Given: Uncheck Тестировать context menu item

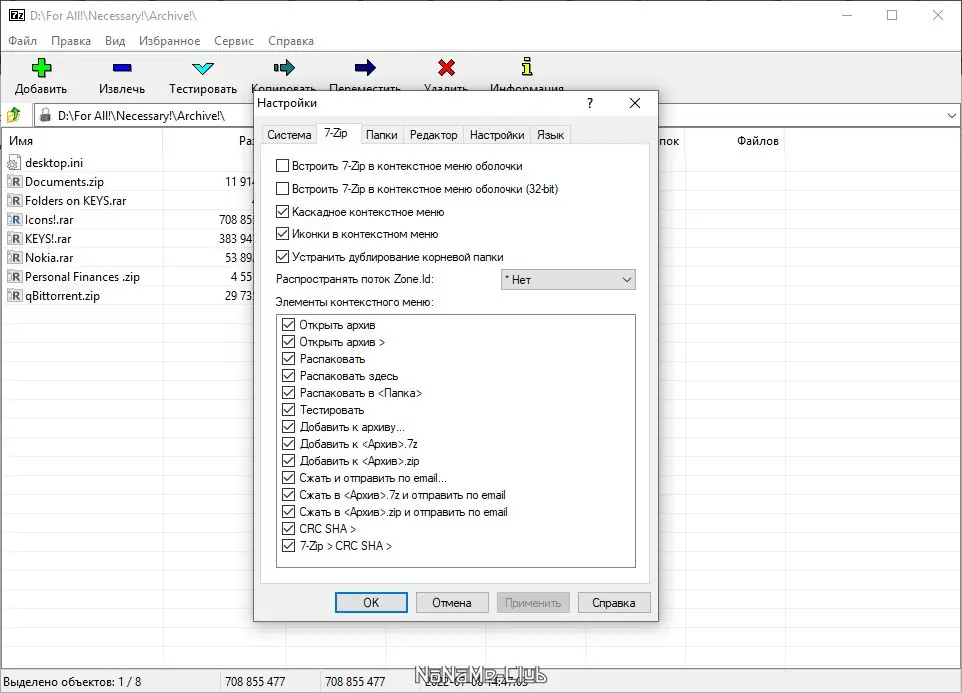Looking at the screenshot, I should click(x=288, y=410).
